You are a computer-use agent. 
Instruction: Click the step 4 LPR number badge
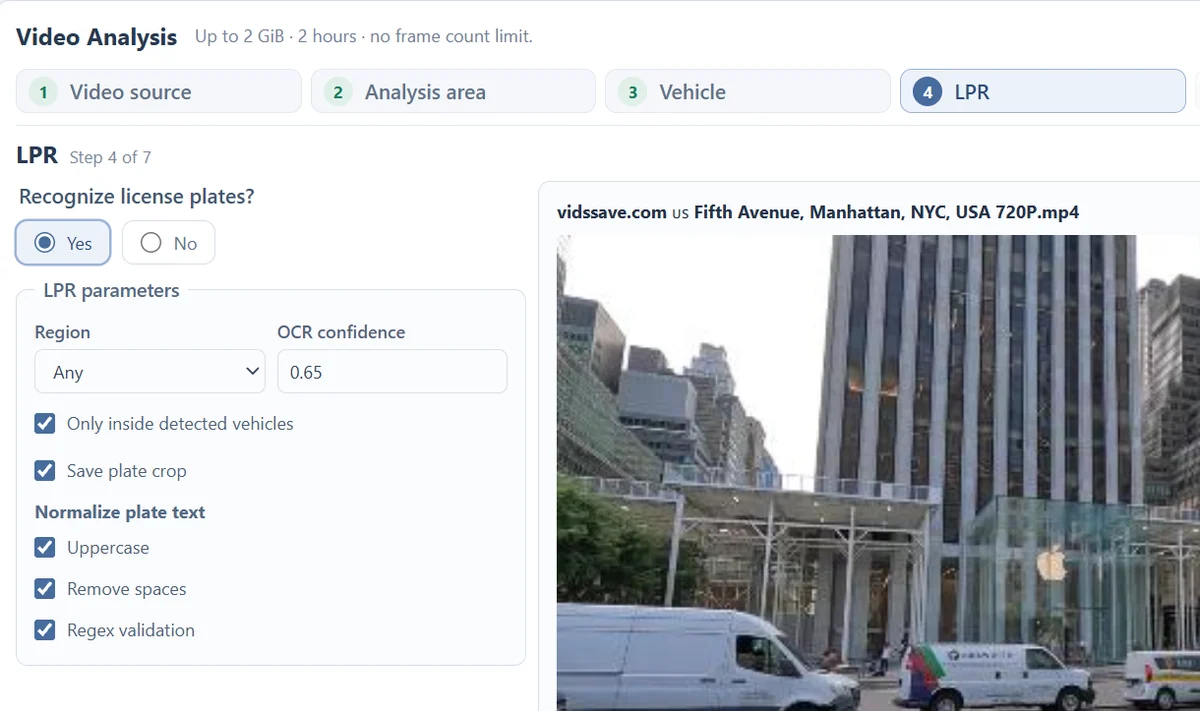[928, 92]
